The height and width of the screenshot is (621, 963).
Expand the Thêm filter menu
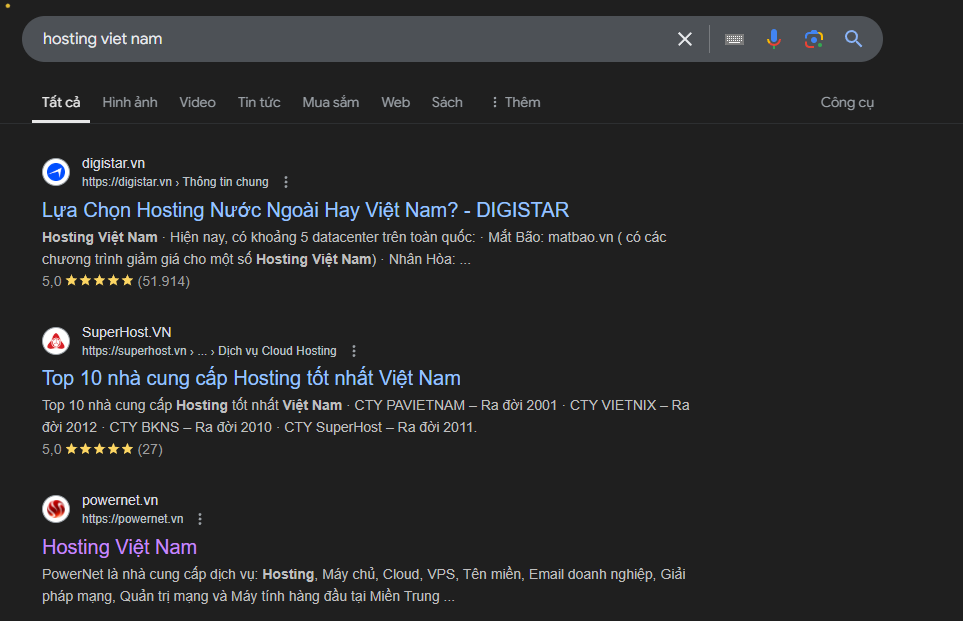515,102
